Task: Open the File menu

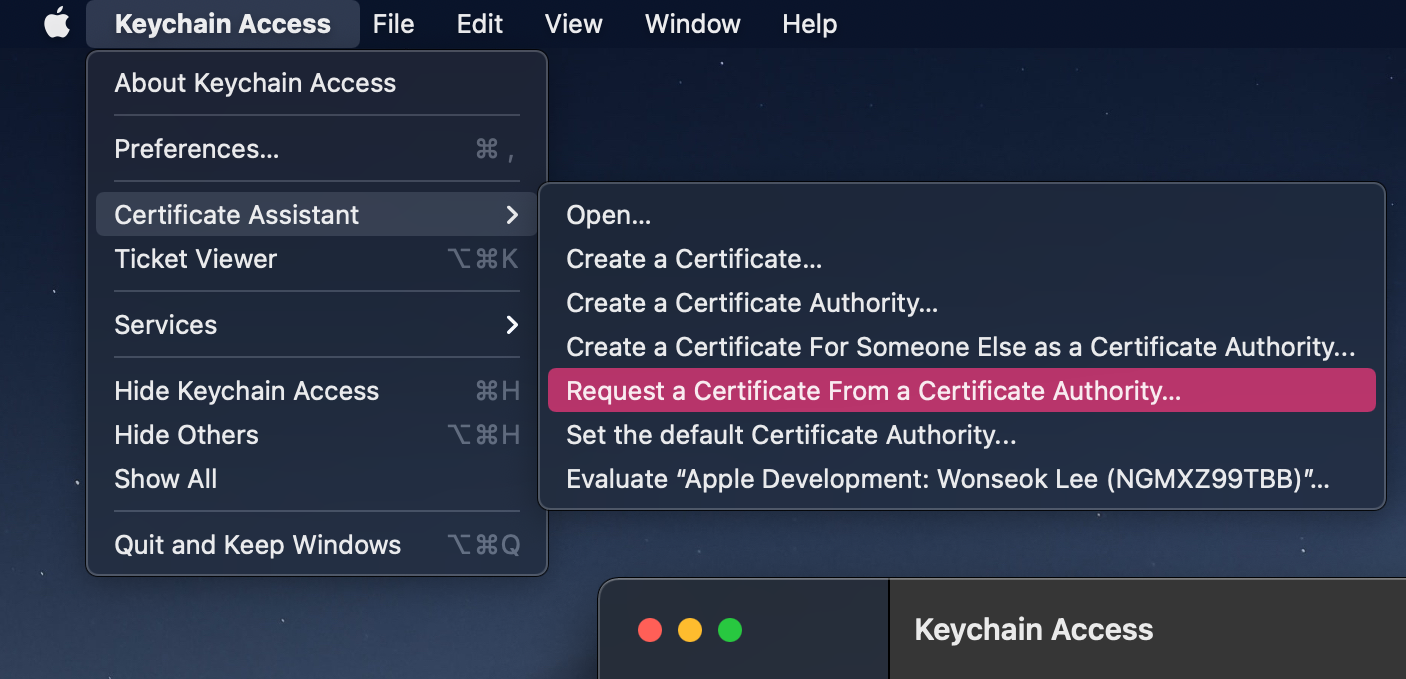Action: pyautogui.click(x=393, y=24)
